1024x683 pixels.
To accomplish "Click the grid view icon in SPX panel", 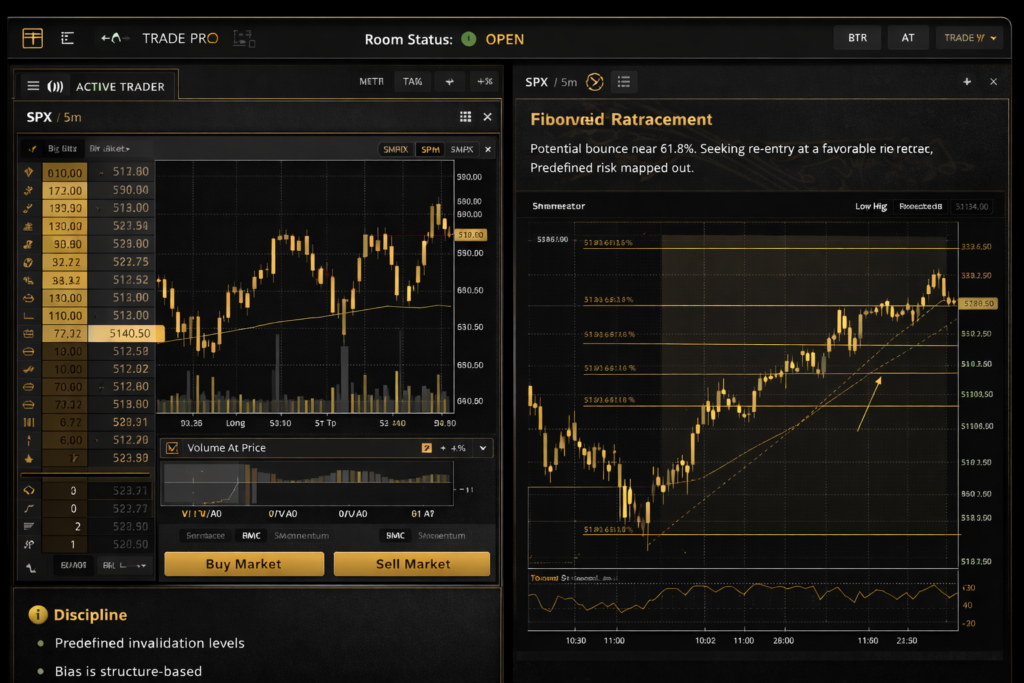I will [x=465, y=117].
